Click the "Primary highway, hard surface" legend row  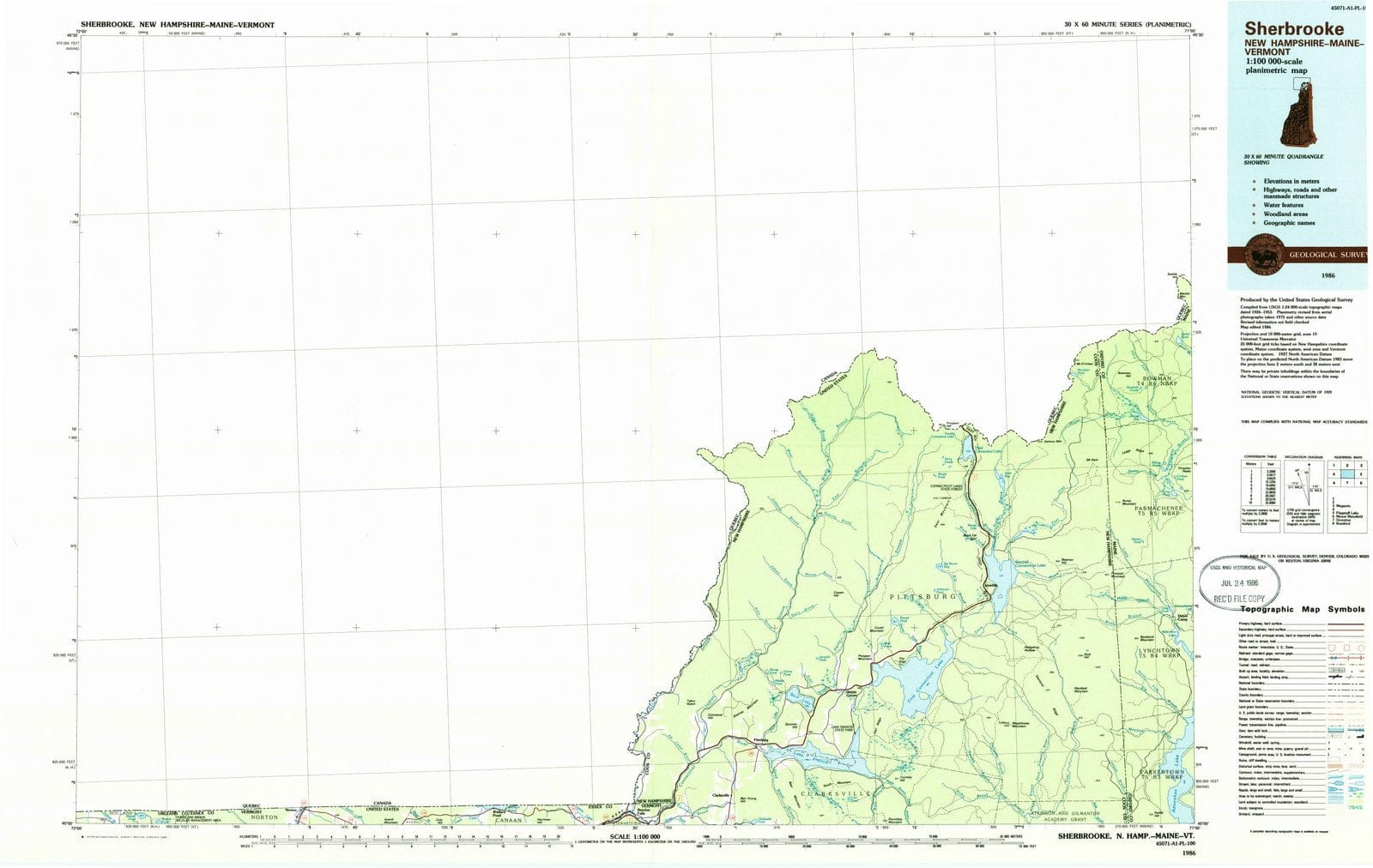tap(1302, 624)
